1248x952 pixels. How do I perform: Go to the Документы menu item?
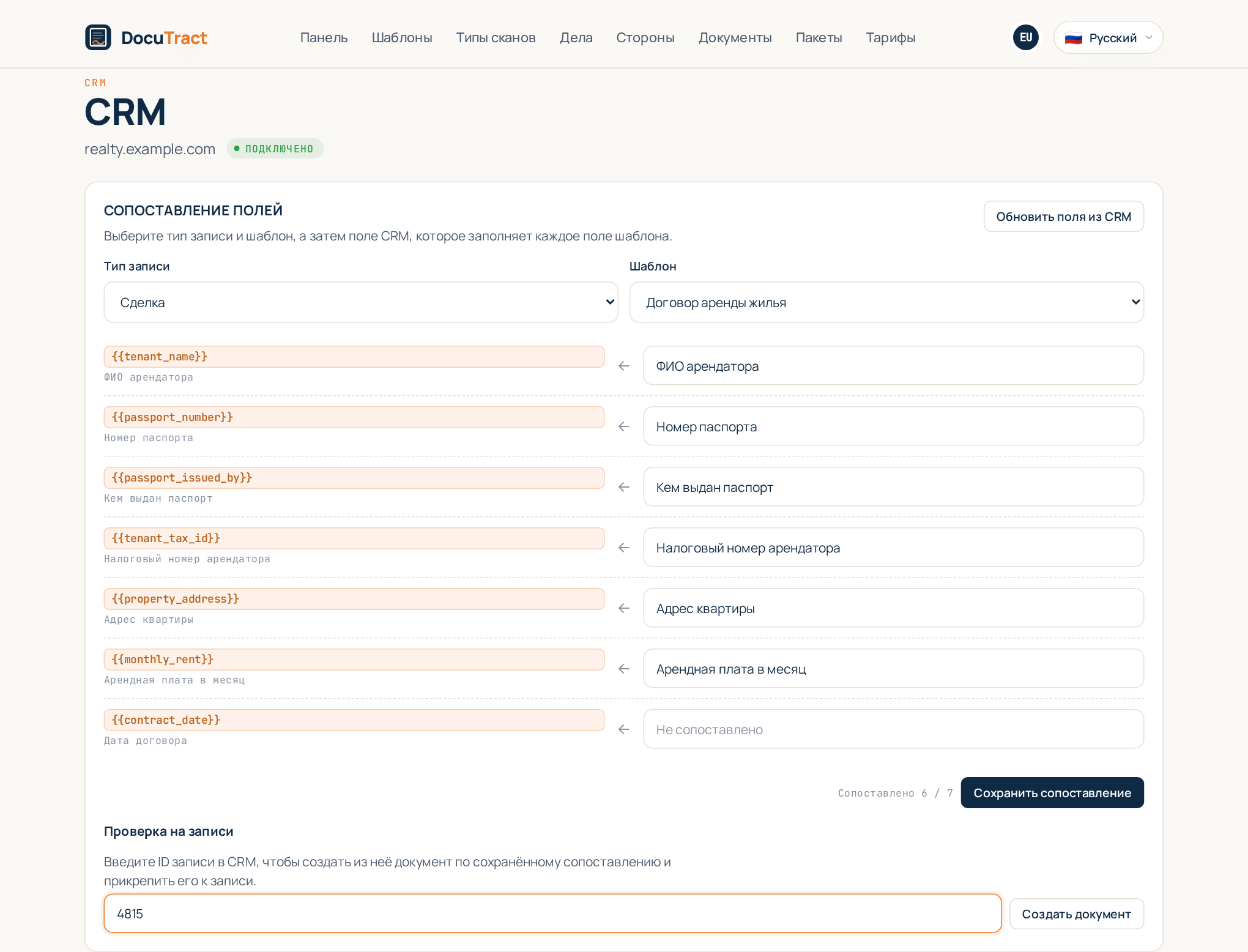coord(735,38)
